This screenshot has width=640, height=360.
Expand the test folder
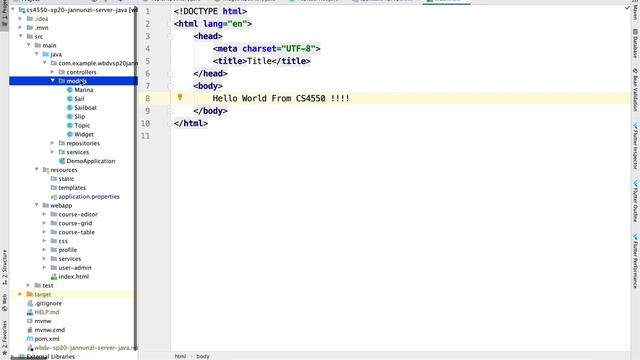click(29, 285)
